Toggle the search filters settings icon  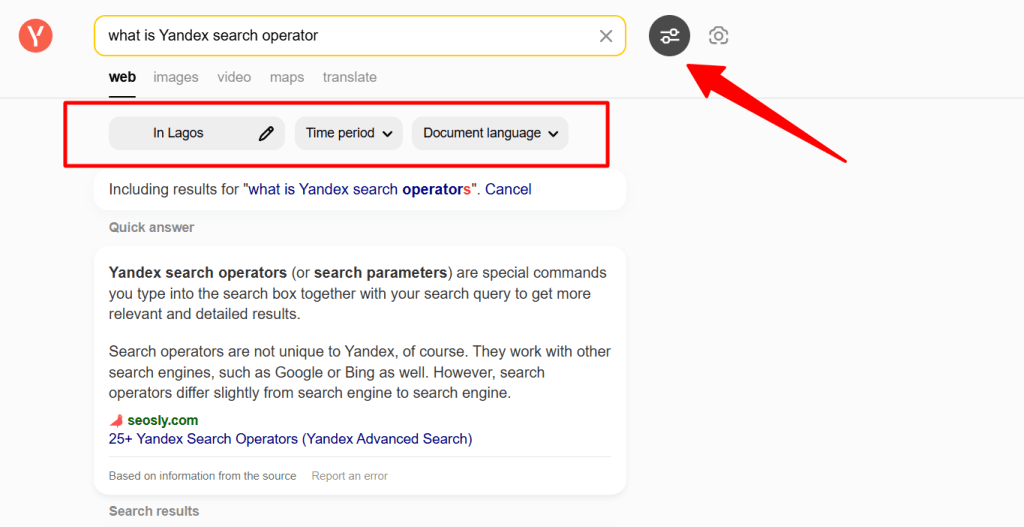click(669, 36)
